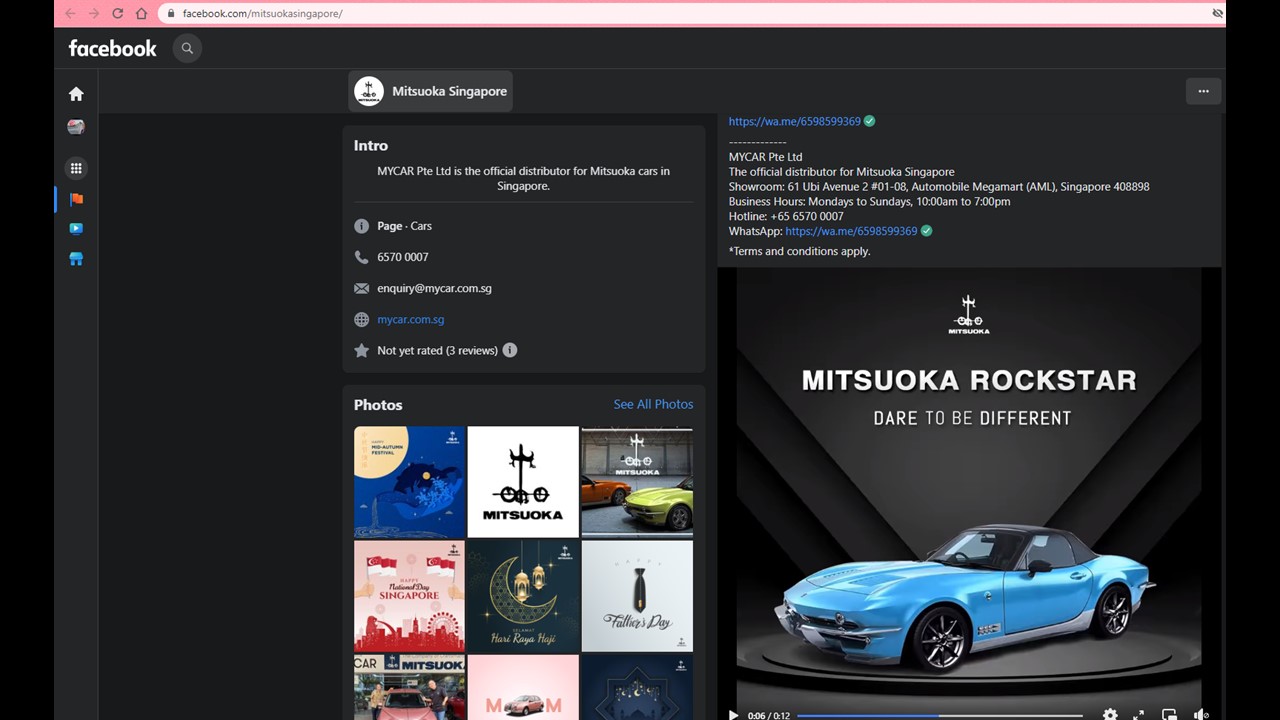Open video settings gear

click(x=1110, y=715)
